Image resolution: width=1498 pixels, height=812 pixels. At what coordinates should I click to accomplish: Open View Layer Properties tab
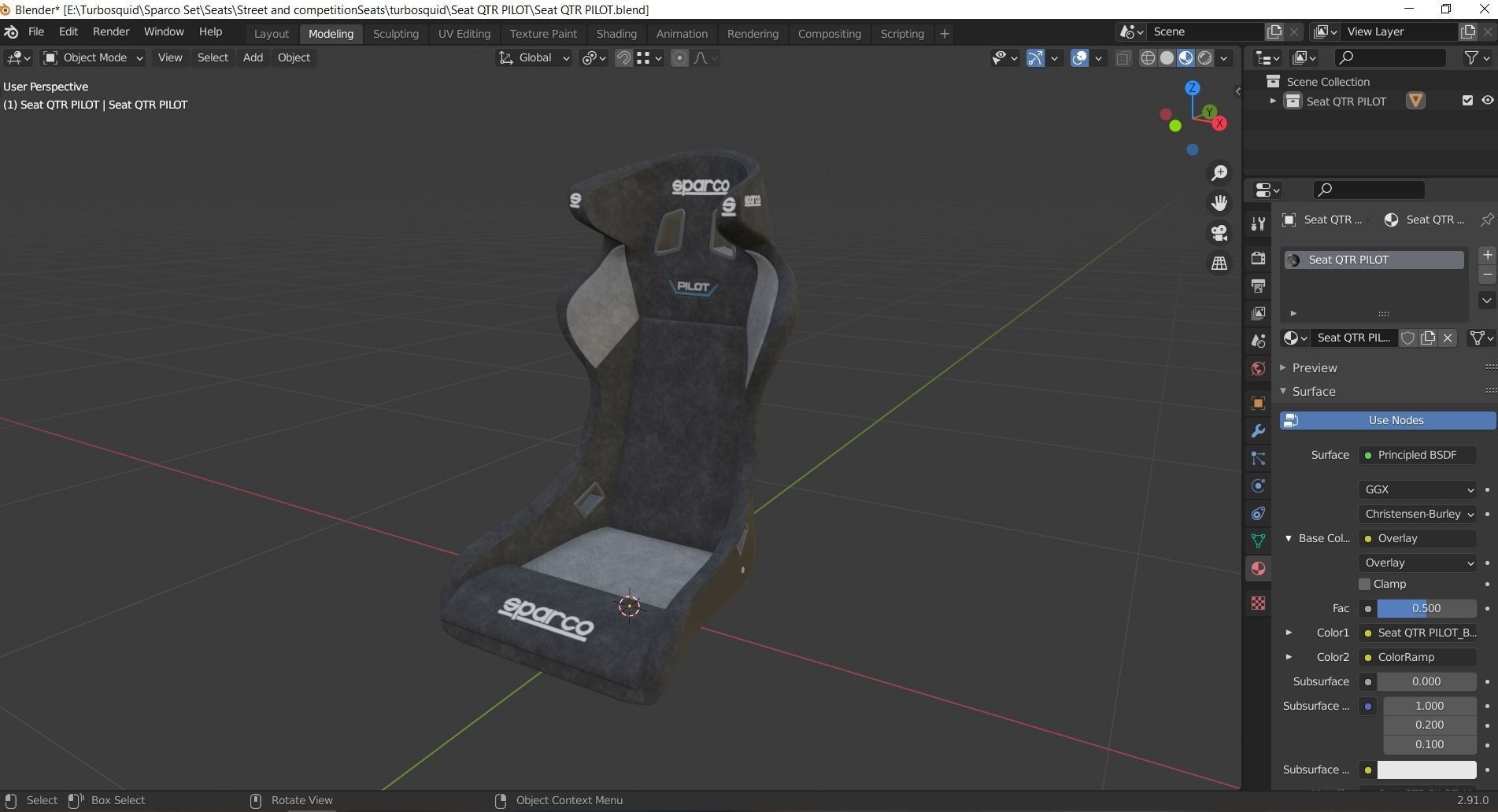[1258, 313]
